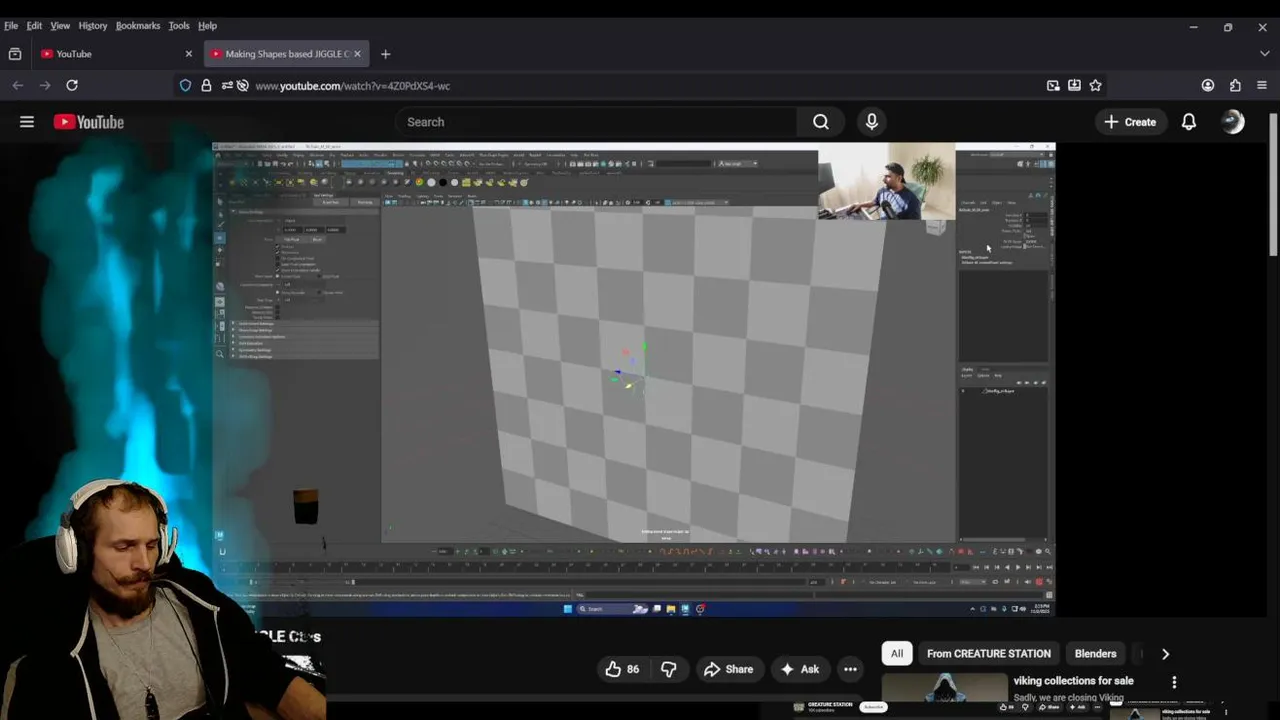Open the tracking protection shield icon

click(185, 86)
